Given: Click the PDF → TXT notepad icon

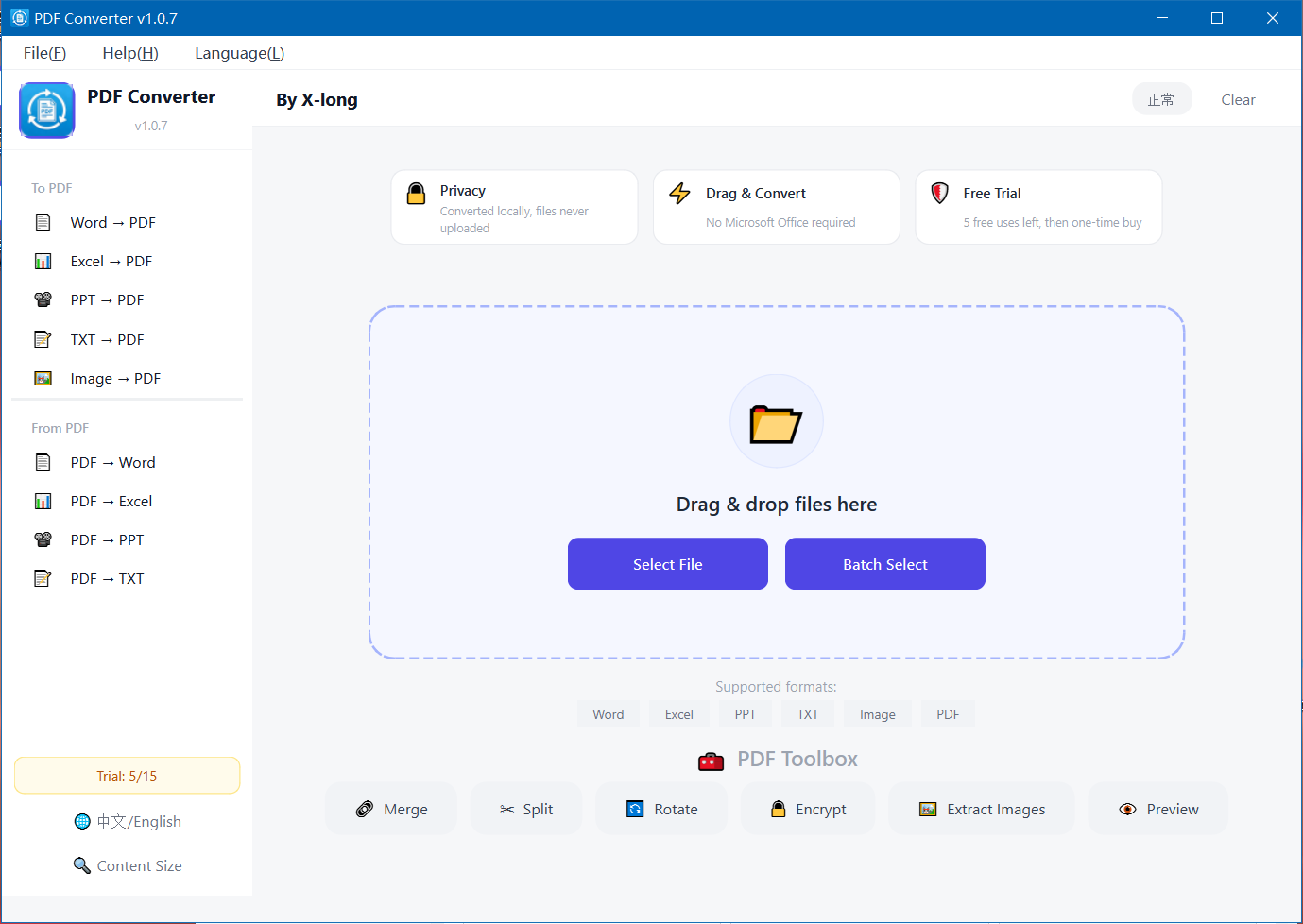Looking at the screenshot, I should coord(43,578).
